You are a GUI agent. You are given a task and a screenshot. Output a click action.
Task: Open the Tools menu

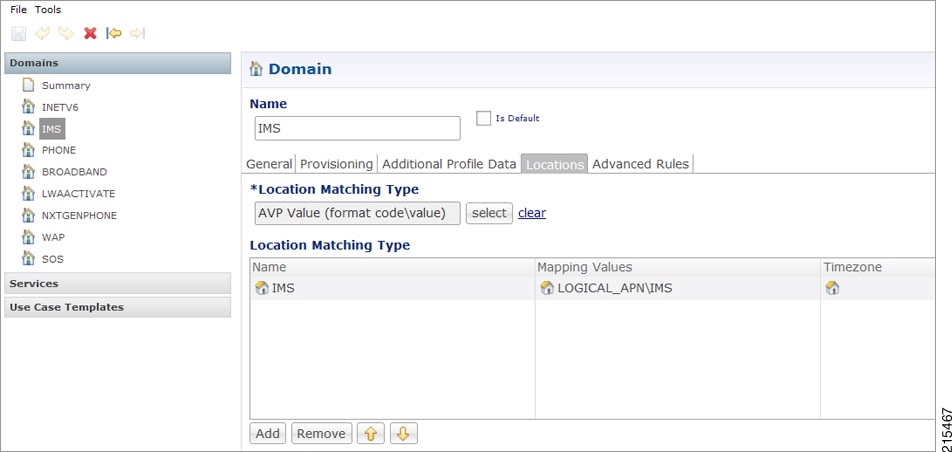[x=48, y=10]
